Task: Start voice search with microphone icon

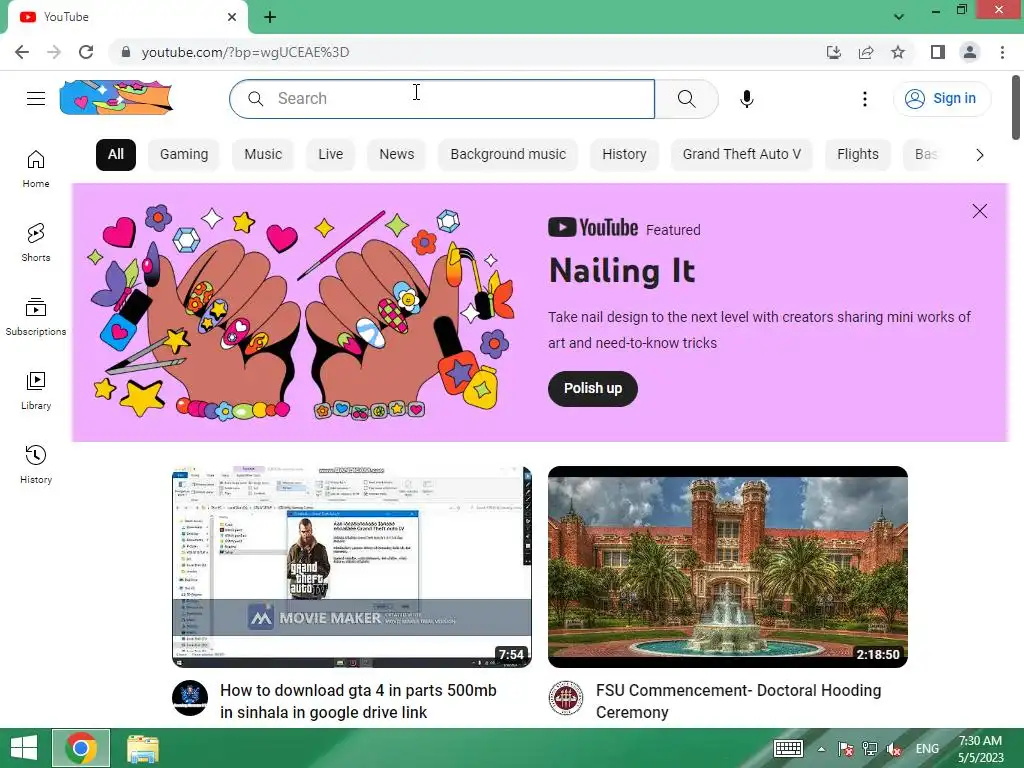Action: (746, 99)
